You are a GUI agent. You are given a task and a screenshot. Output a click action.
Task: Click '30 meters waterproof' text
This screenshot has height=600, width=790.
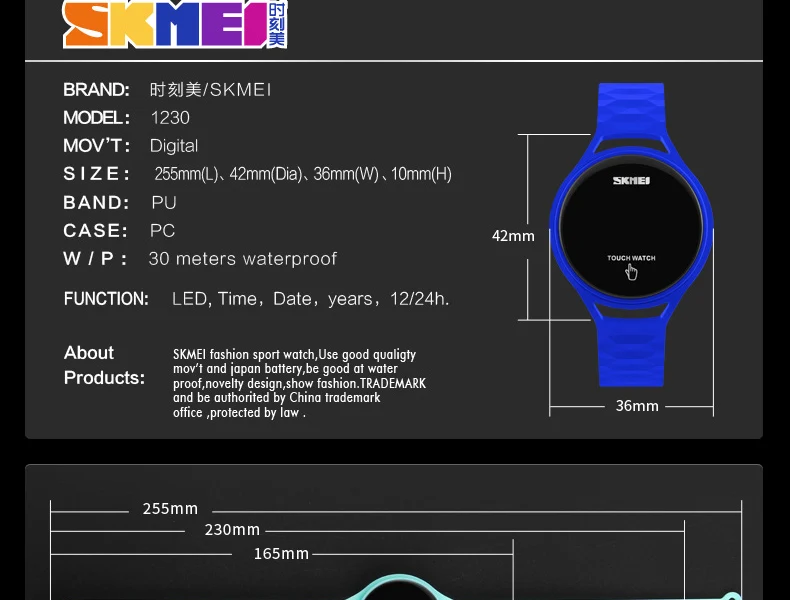tap(242, 259)
